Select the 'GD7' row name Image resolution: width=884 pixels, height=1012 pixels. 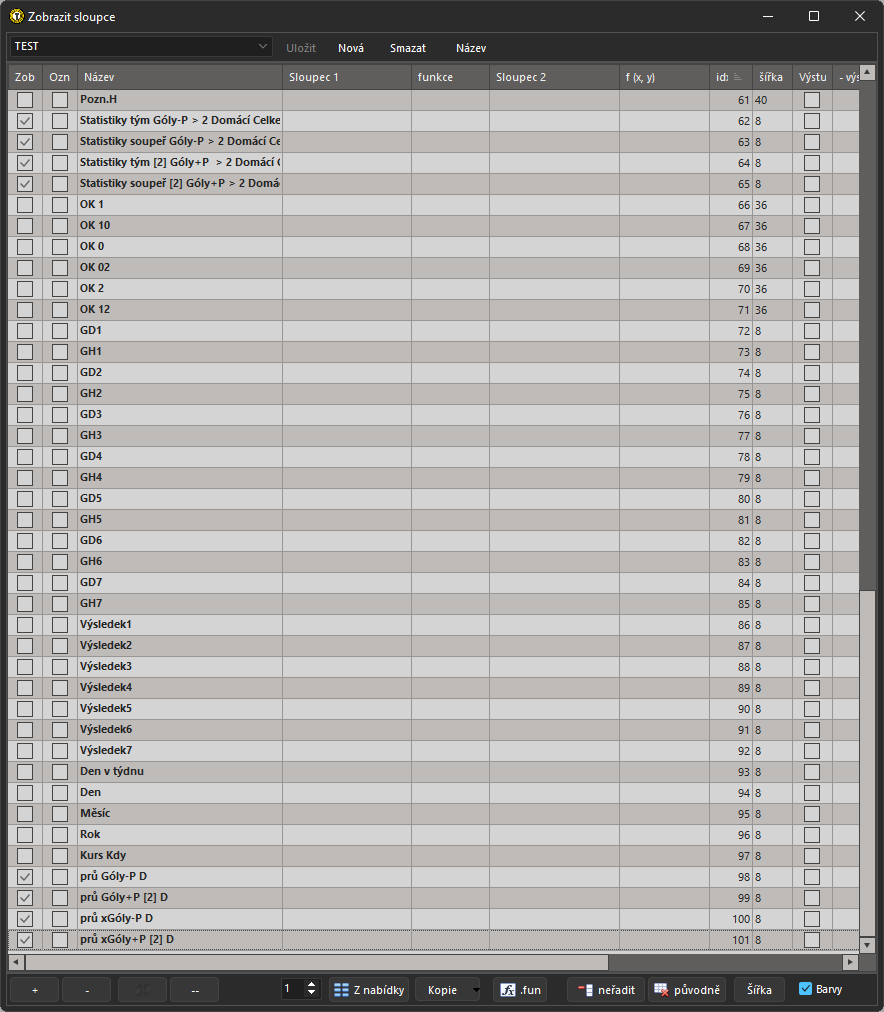coord(91,582)
